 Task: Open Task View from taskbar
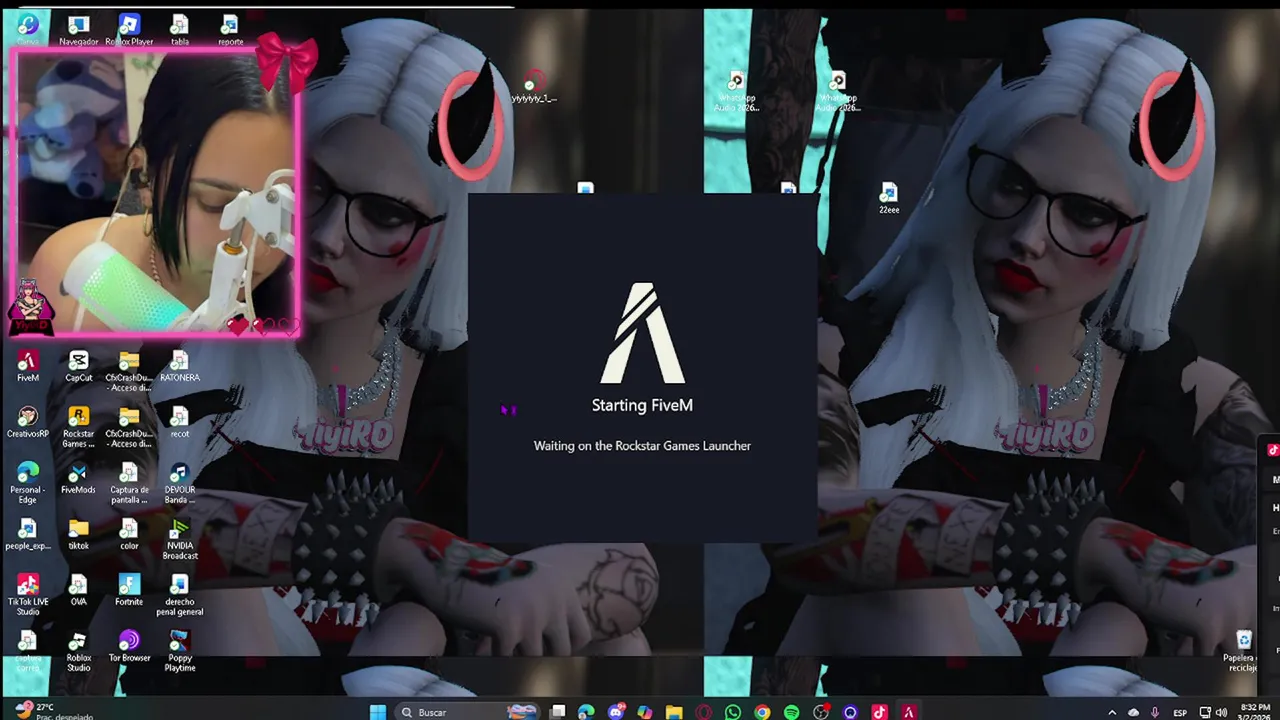(558, 712)
